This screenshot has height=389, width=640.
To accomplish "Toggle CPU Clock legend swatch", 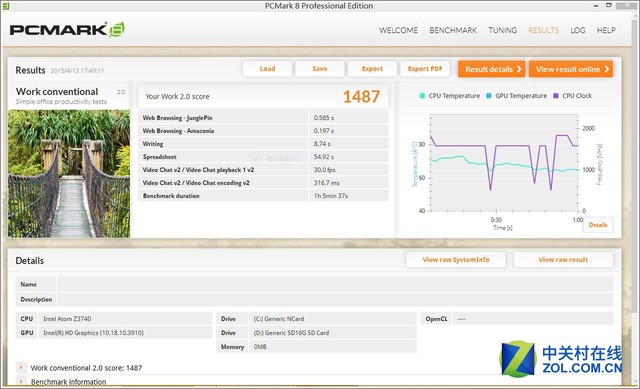I will coord(556,96).
